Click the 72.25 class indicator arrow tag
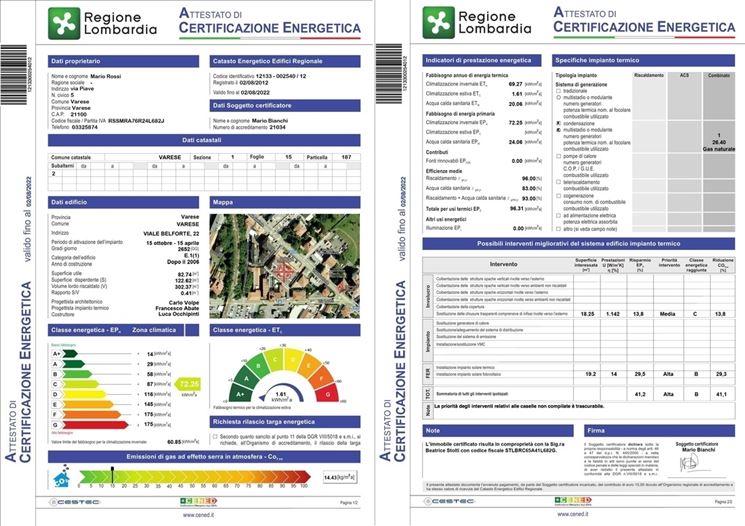This screenshot has width=745, height=526. coord(188,384)
